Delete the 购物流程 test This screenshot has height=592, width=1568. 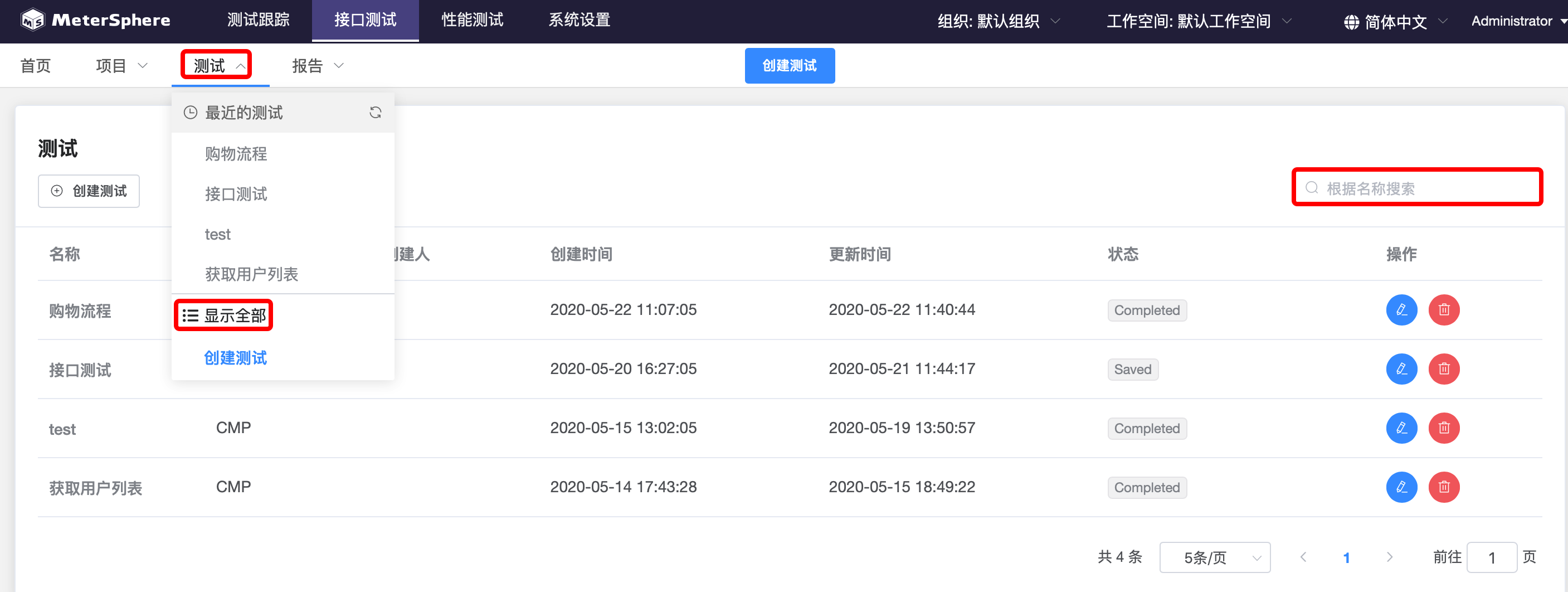click(x=1443, y=310)
